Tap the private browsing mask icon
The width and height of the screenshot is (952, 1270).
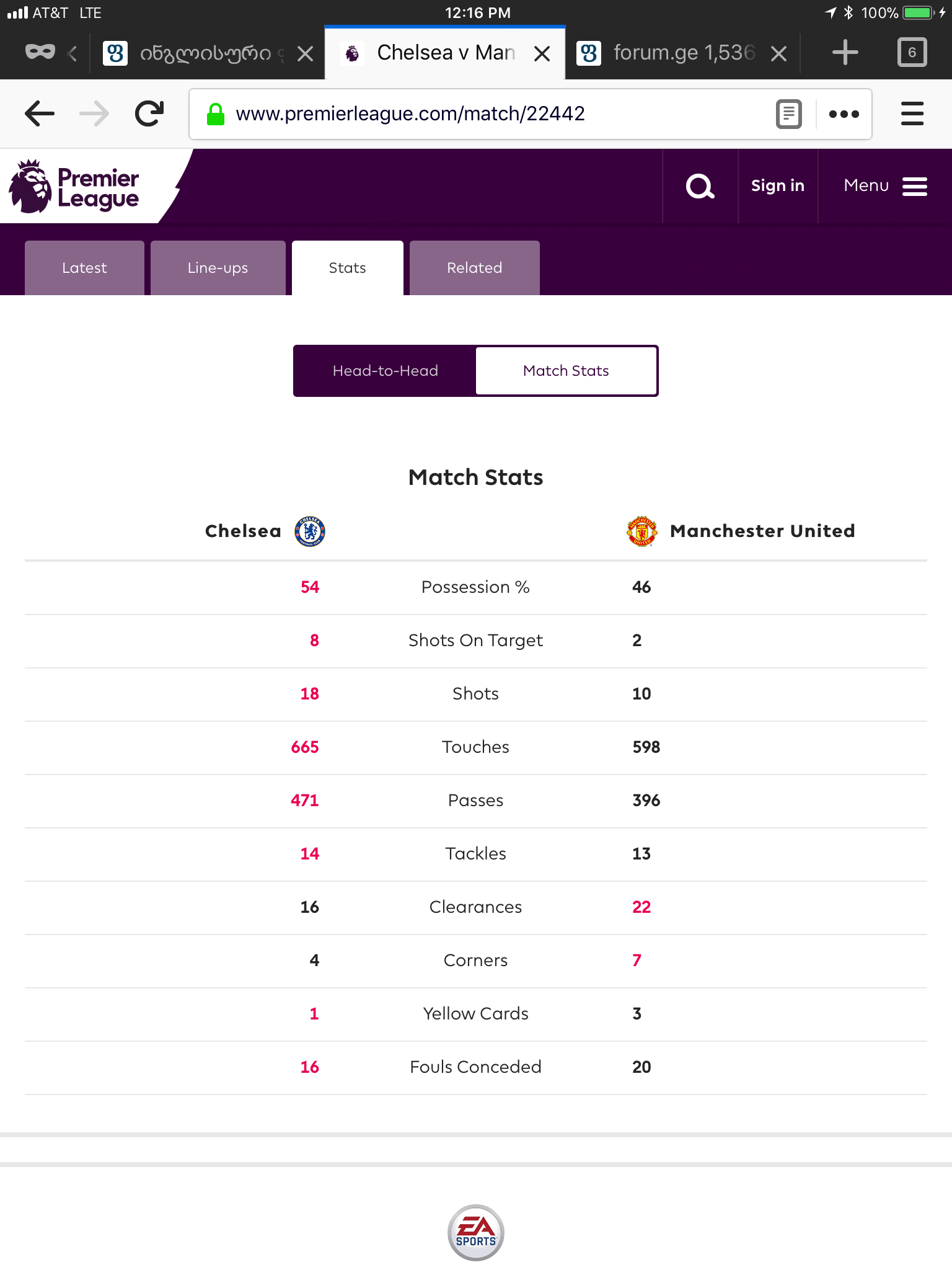click(x=40, y=52)
